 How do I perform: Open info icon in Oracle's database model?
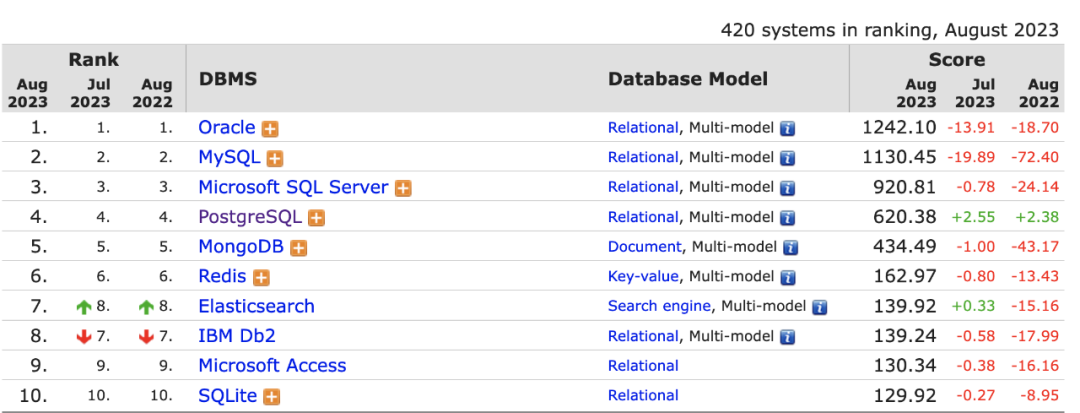point(788,128)
